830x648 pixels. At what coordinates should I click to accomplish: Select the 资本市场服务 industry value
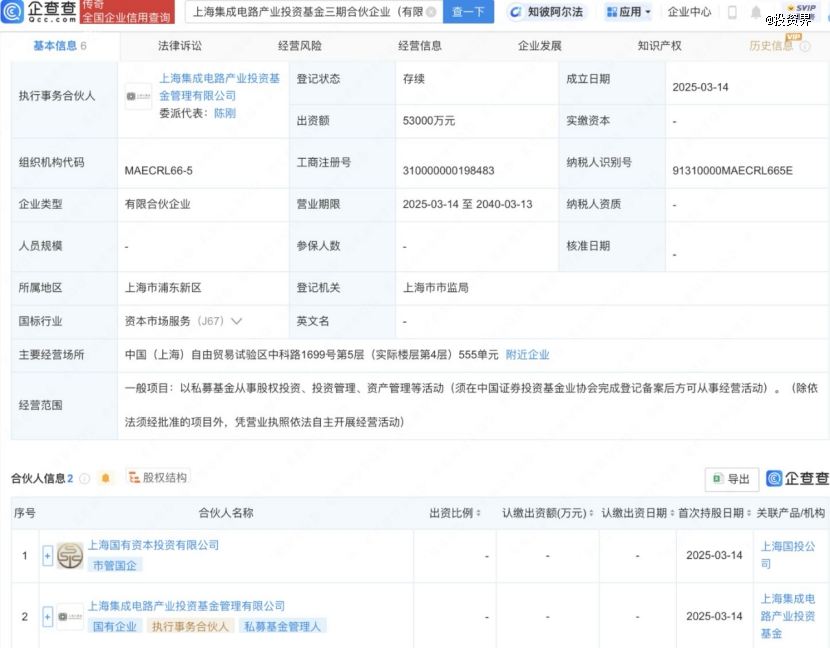157,321
